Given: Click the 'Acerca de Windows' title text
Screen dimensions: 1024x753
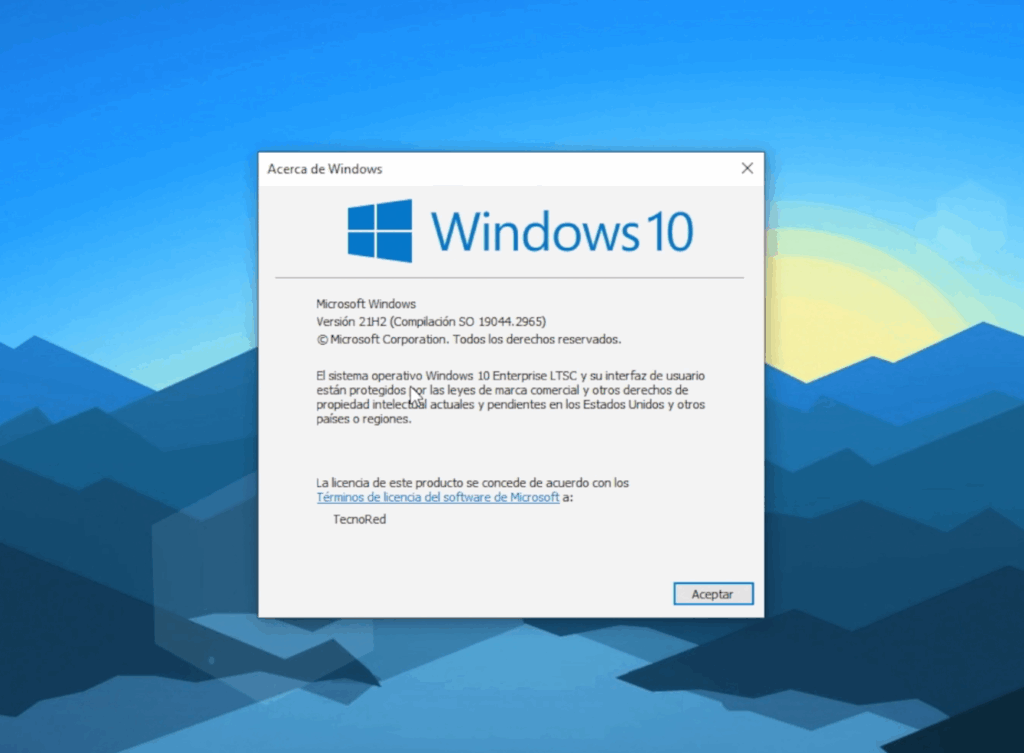Looking at the screenshot, I should pos(325,168).
